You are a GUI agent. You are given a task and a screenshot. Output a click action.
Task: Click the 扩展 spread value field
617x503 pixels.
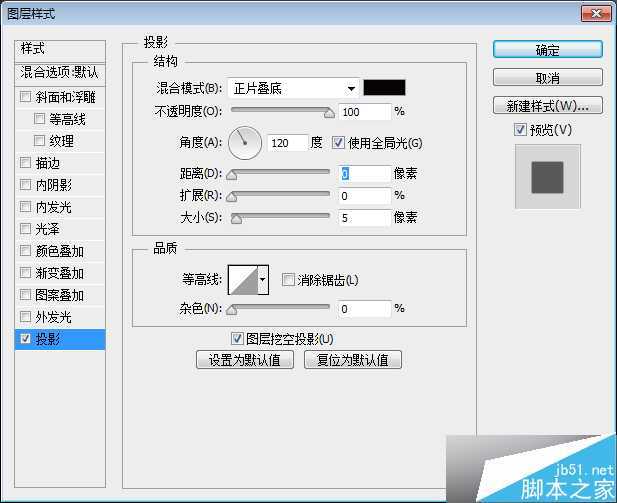click(365, 196)
